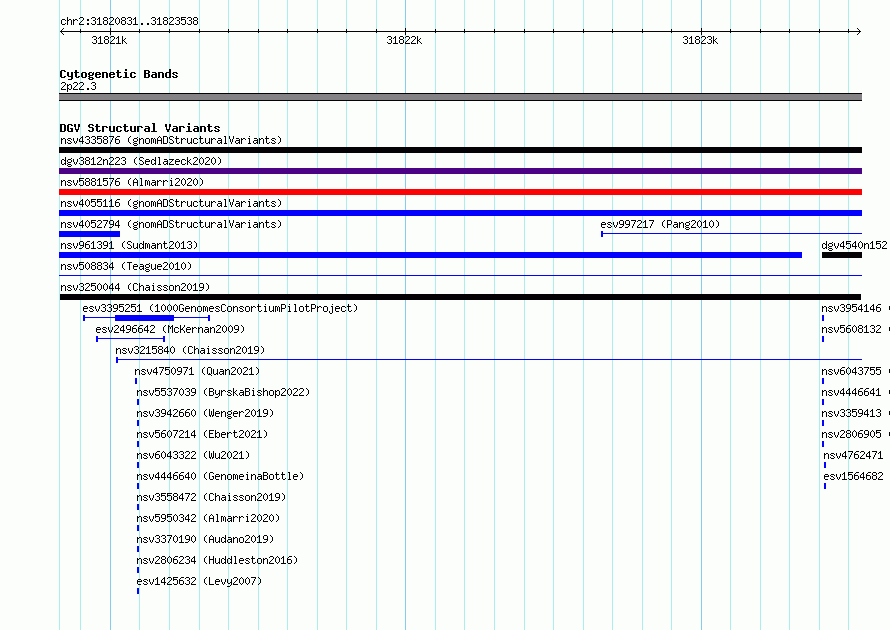Click the purple dgv3812n223 variant bar
890x630 pixels.
pyautogui.click(x=460, y=171)
